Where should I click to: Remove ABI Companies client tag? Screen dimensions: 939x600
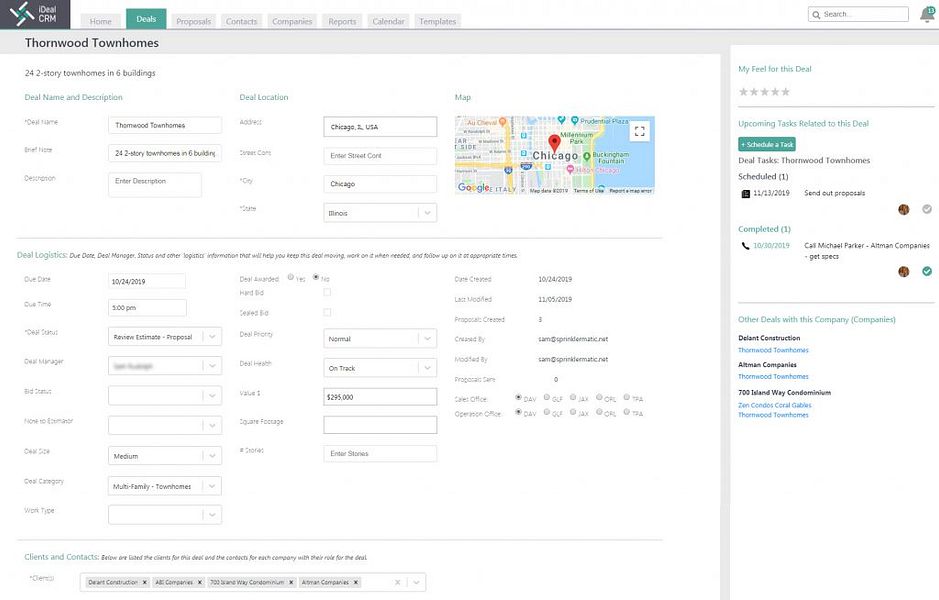coord(199,582)
